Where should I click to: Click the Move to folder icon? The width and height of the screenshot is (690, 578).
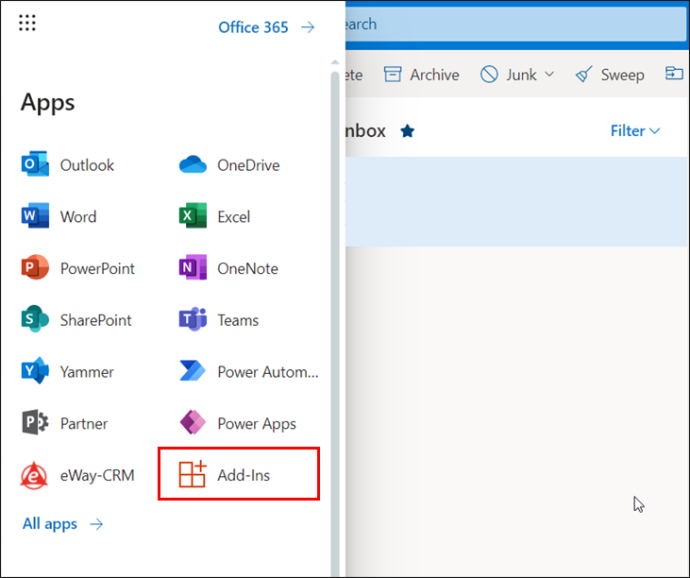pos(674,73)
